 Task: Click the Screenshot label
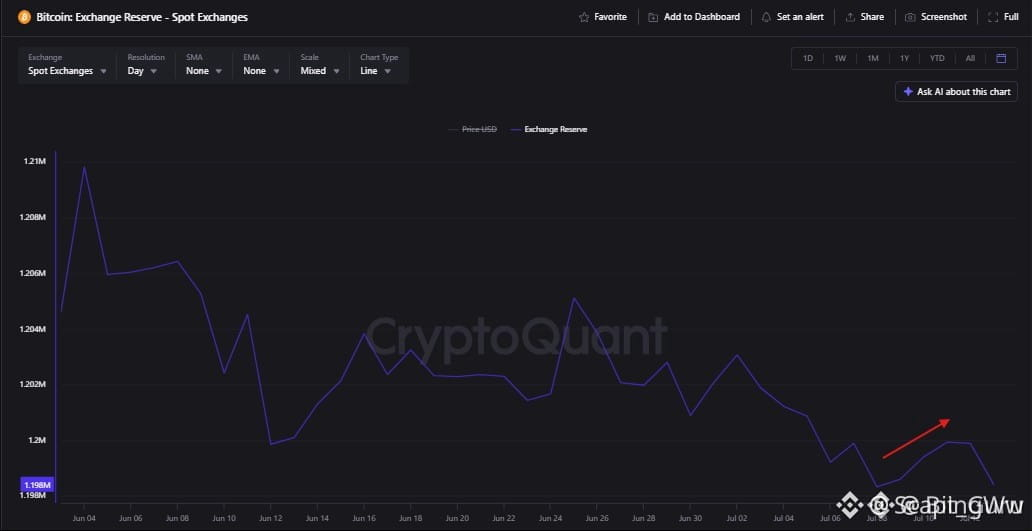point(944,17)
